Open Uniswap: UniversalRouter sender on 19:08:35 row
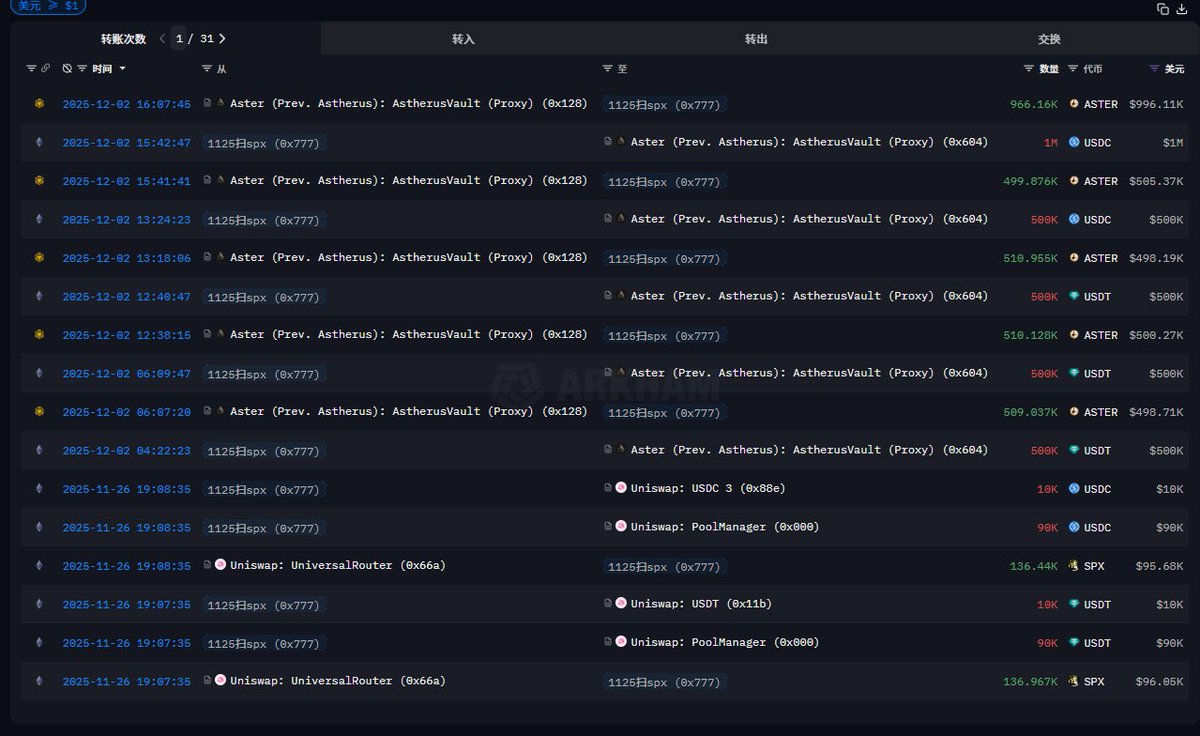The height and width of the screenshot is (736, 1200). click(338, 565)
